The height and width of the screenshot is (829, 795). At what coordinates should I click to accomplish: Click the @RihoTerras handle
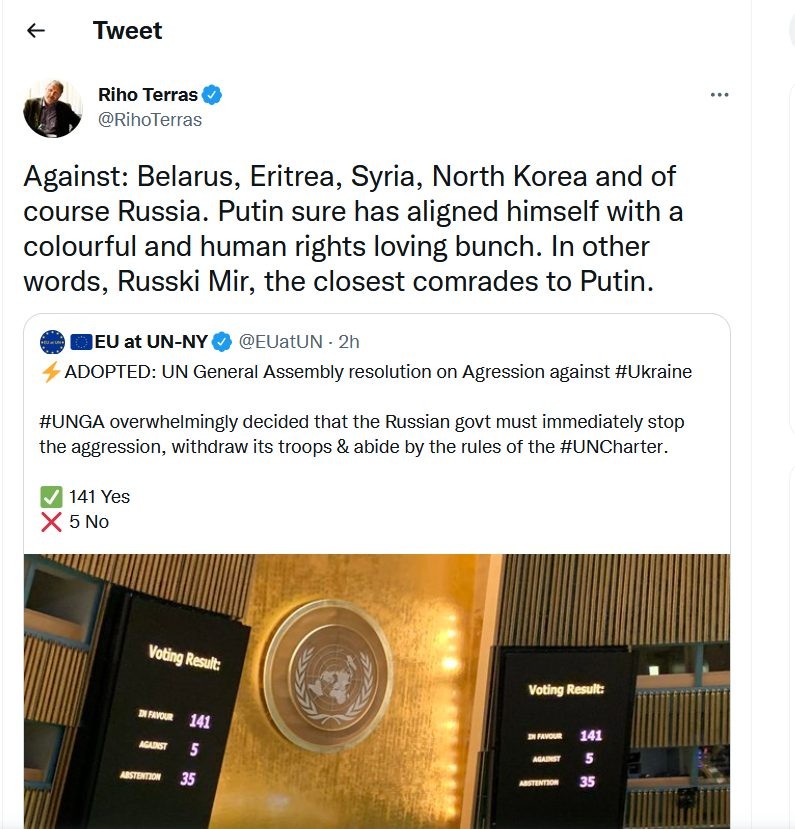pos(150,120)
